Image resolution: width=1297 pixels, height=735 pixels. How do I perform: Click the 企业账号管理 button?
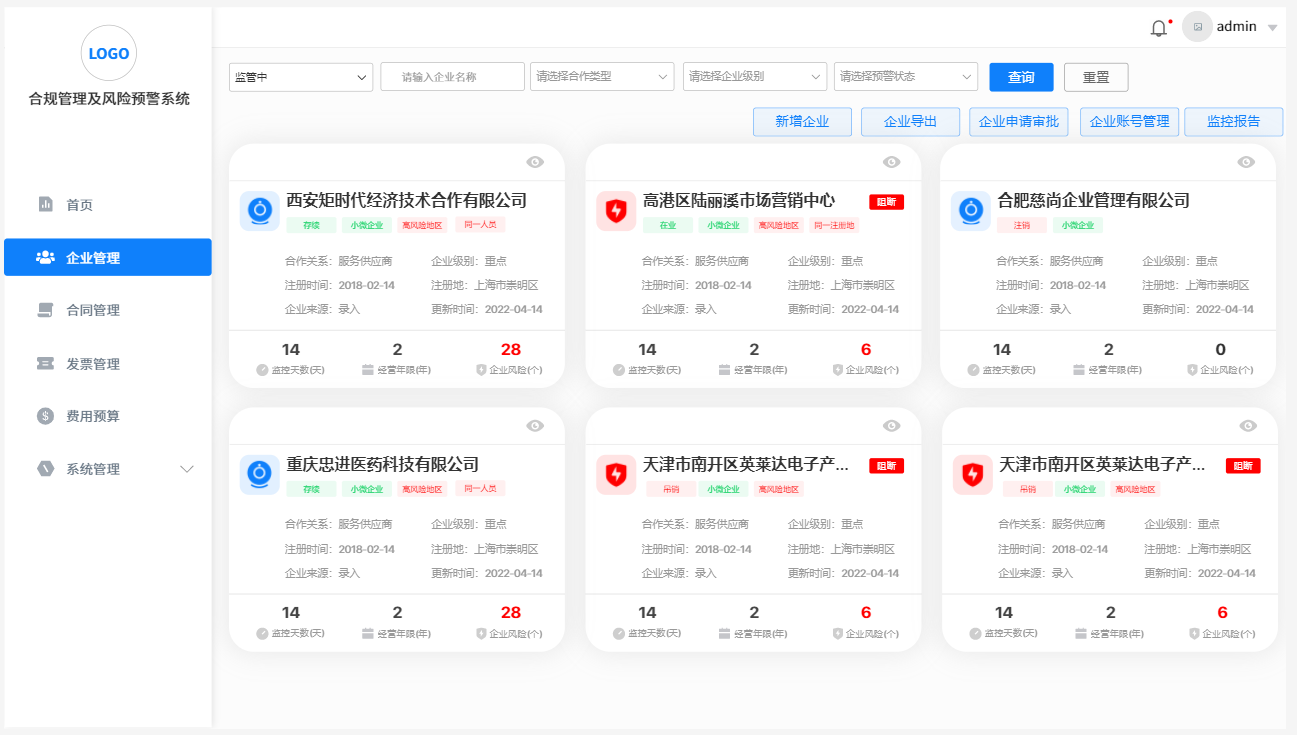coord(1129,122)
